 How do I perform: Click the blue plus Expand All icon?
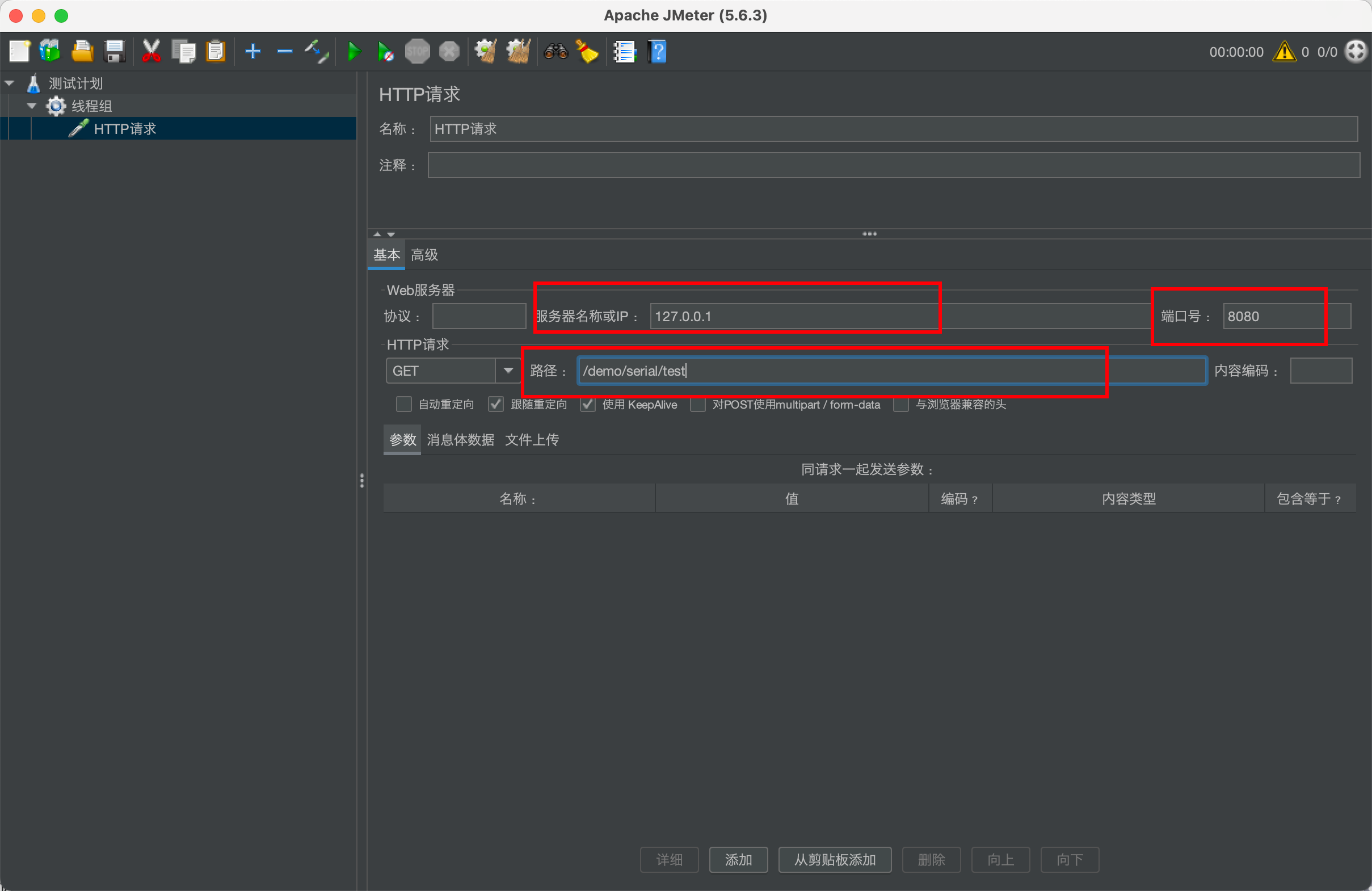click(253, 51)
